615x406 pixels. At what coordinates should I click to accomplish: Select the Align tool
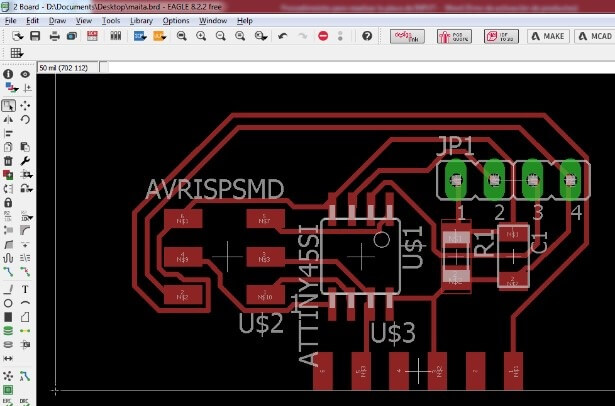click(8, 134)
